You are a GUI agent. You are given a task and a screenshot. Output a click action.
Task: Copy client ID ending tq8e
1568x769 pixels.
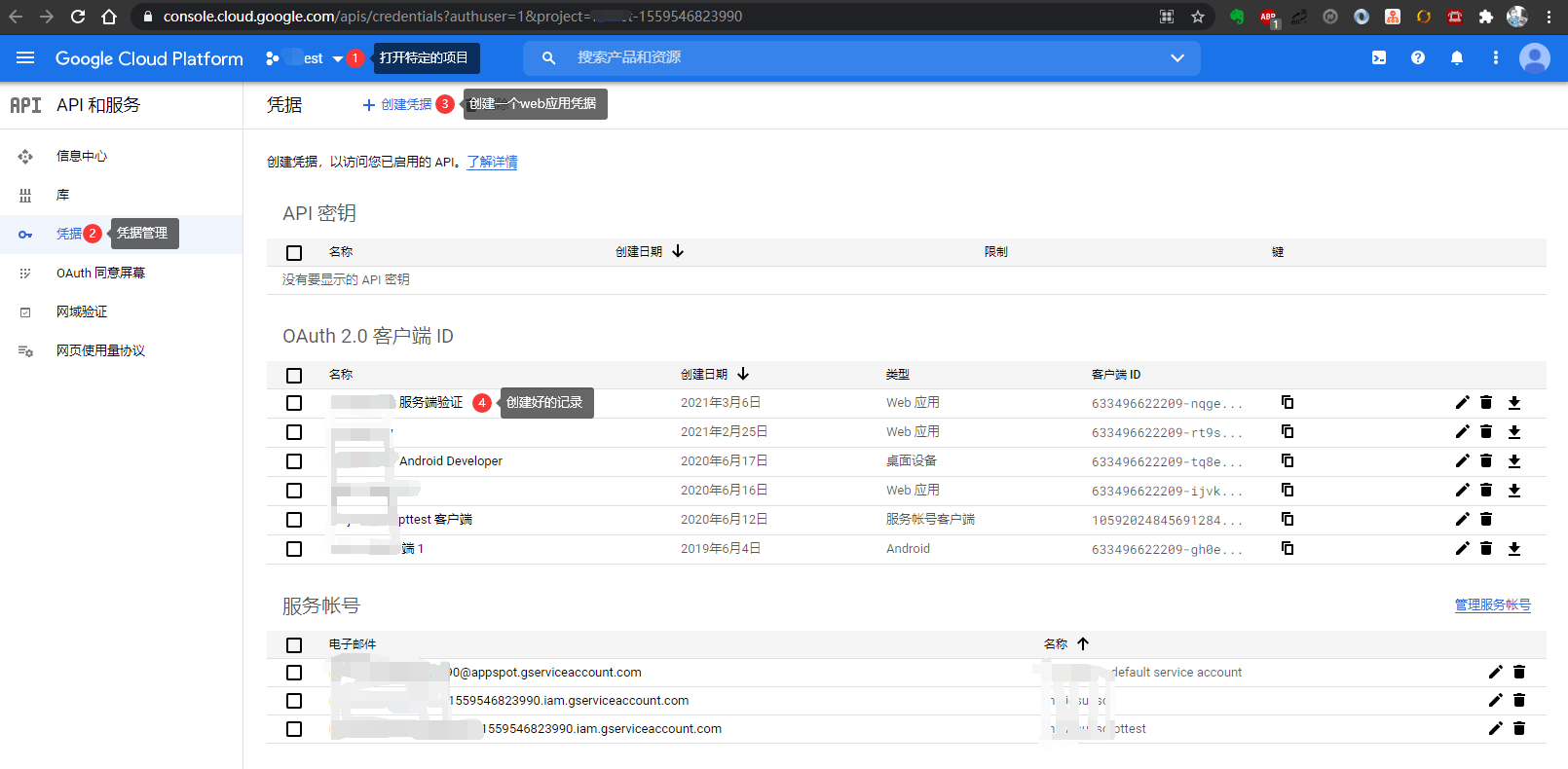pos(1288,460)
